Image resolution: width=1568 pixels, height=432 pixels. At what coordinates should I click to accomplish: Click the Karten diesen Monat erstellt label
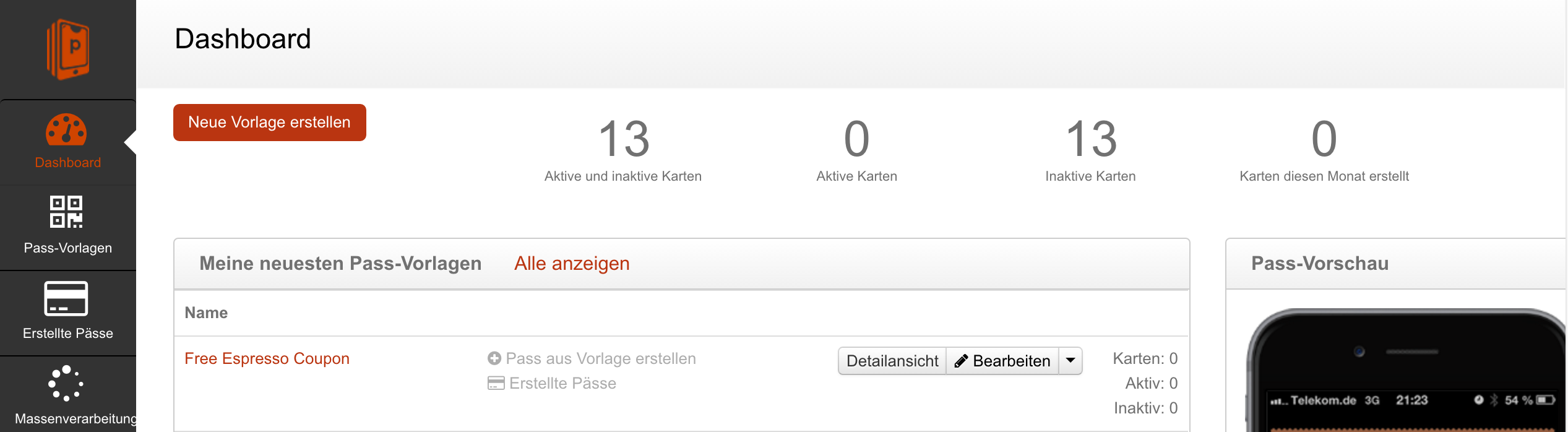click(1324, 176)
